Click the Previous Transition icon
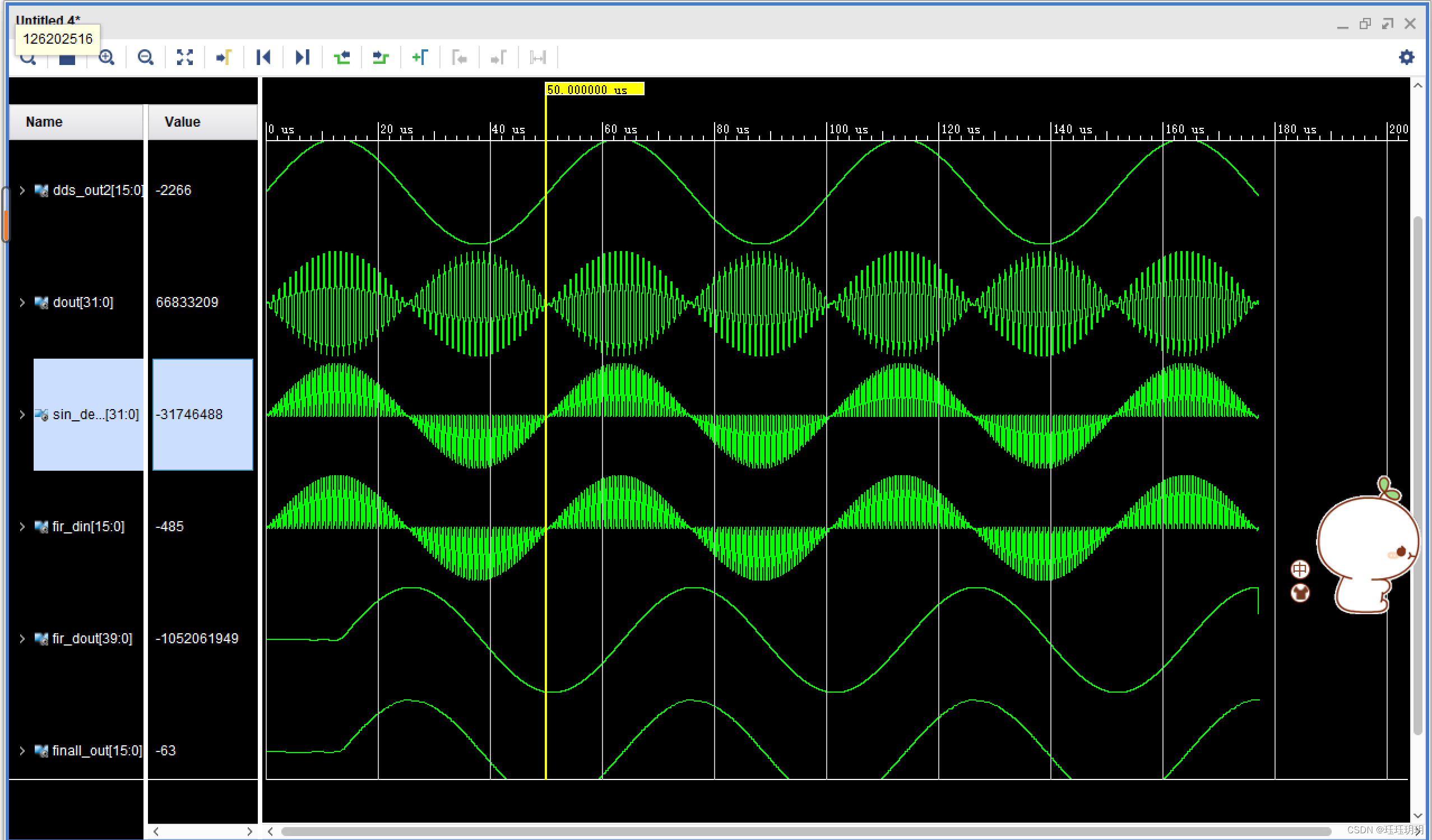 pyautogui.click(x=341, y=57)
